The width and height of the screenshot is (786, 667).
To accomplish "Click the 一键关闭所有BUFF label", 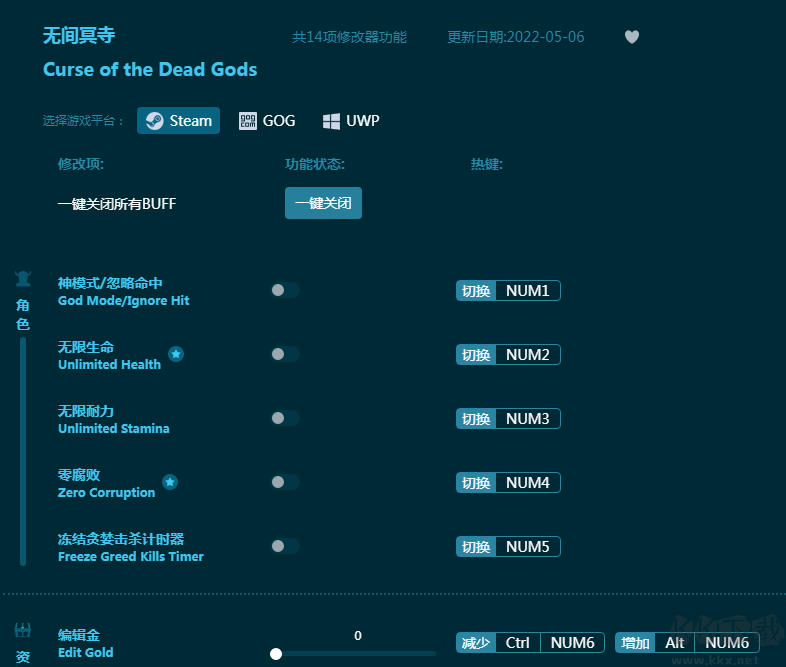I will coord(117,204).
